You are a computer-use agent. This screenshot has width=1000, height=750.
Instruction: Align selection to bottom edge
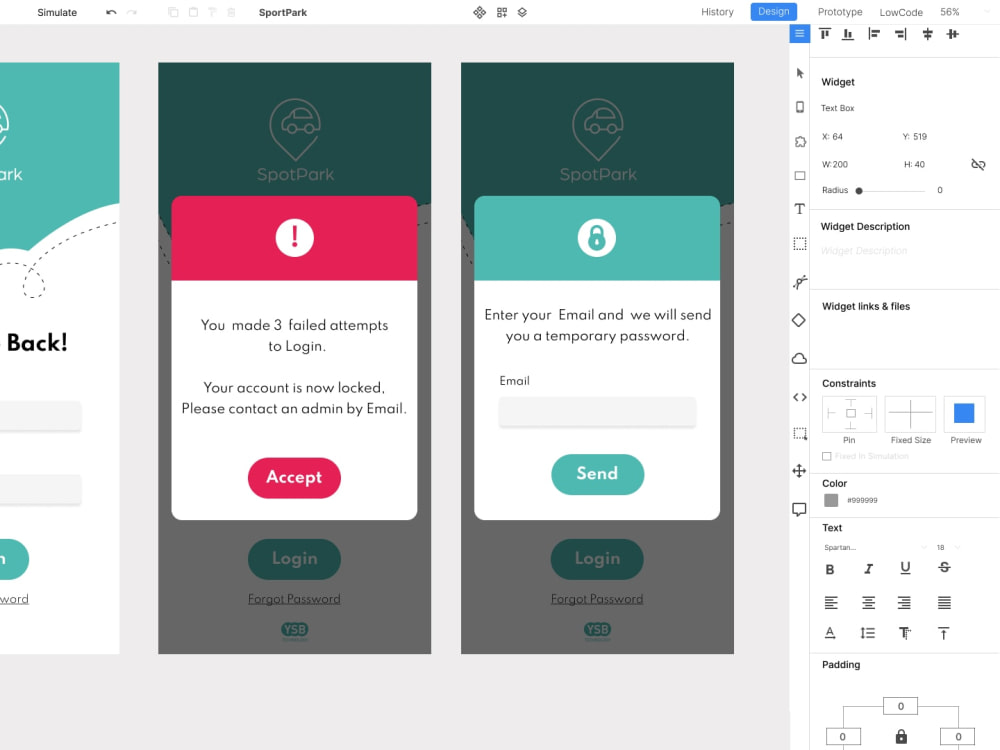pos(848,34)
